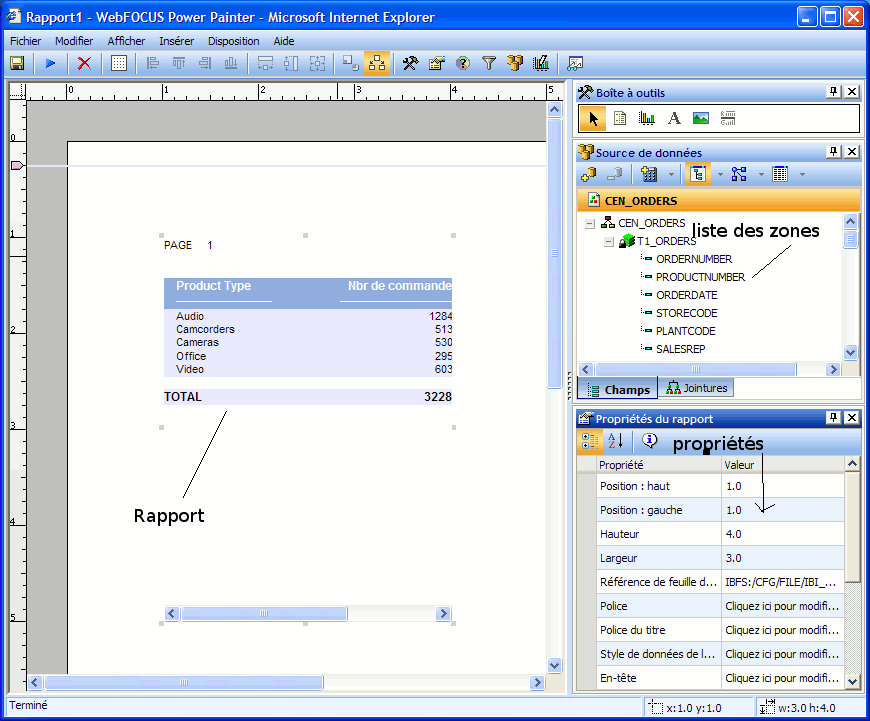Screen dimensions: 870x721
Task: Open the properties window toolbar icon
Action: tap(437, 63)
